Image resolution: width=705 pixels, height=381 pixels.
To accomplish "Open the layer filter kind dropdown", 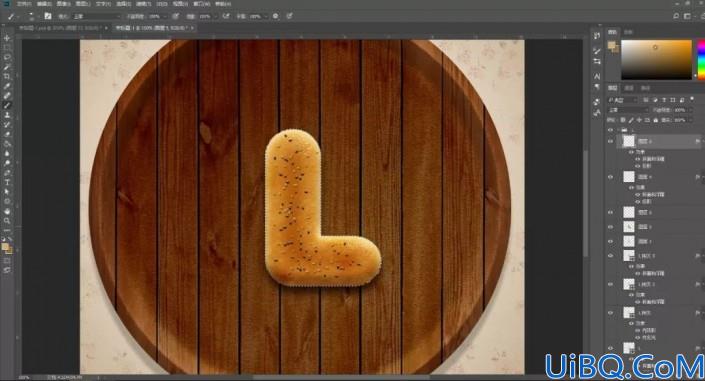I will tap(623, 99).
